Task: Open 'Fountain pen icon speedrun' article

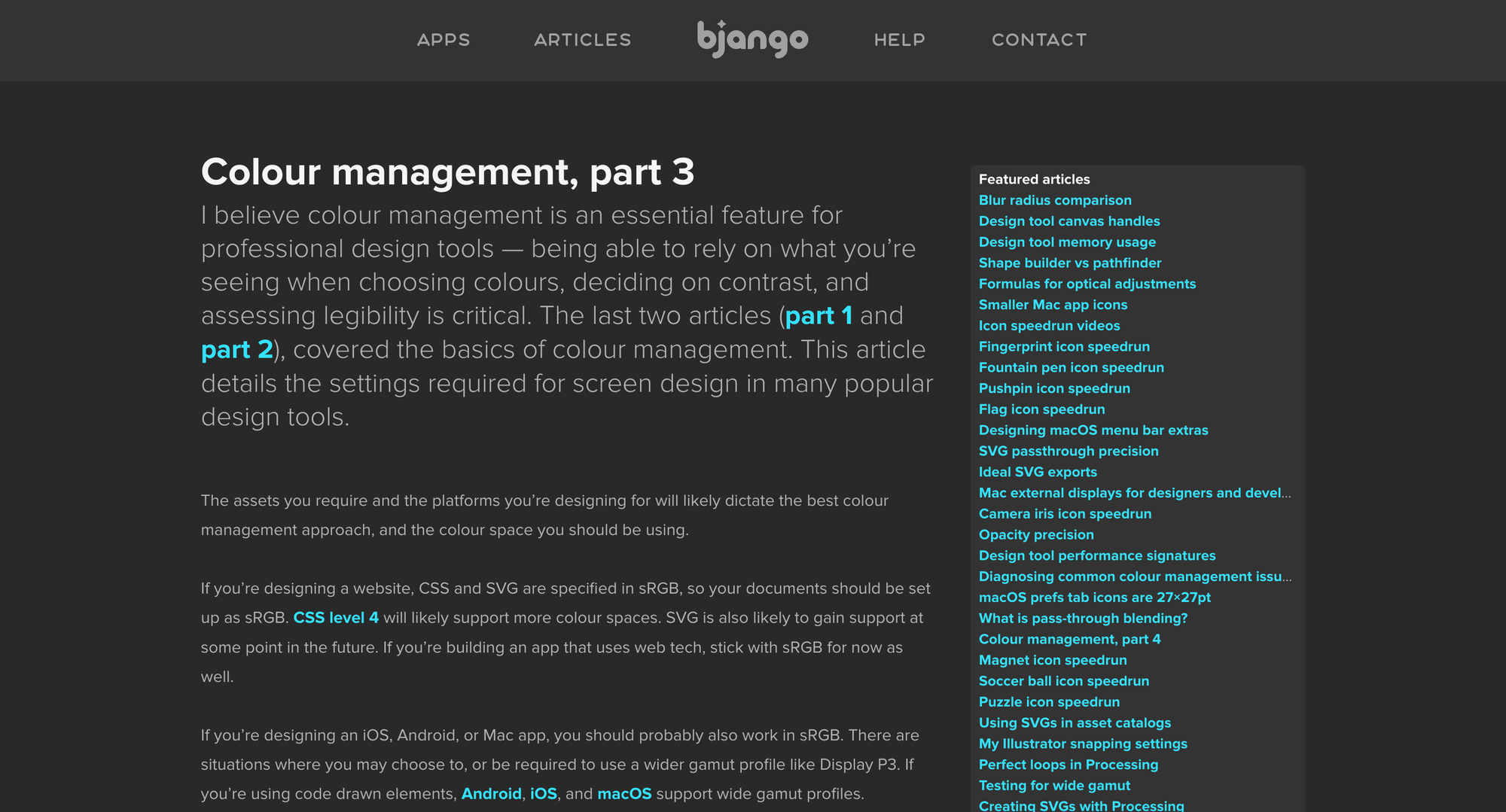Action: [1072, 368]
